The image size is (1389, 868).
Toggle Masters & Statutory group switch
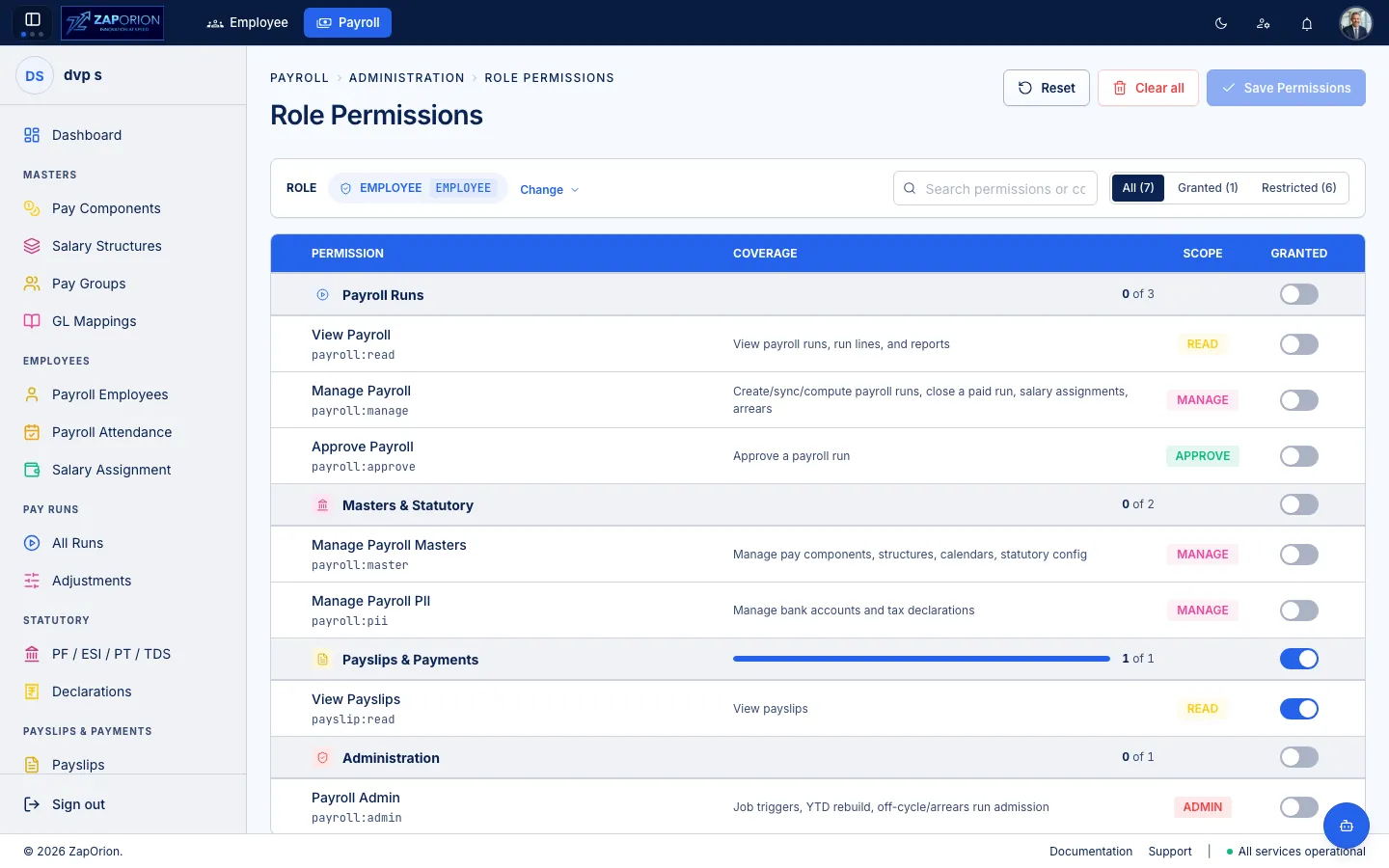pos(1299,504)
